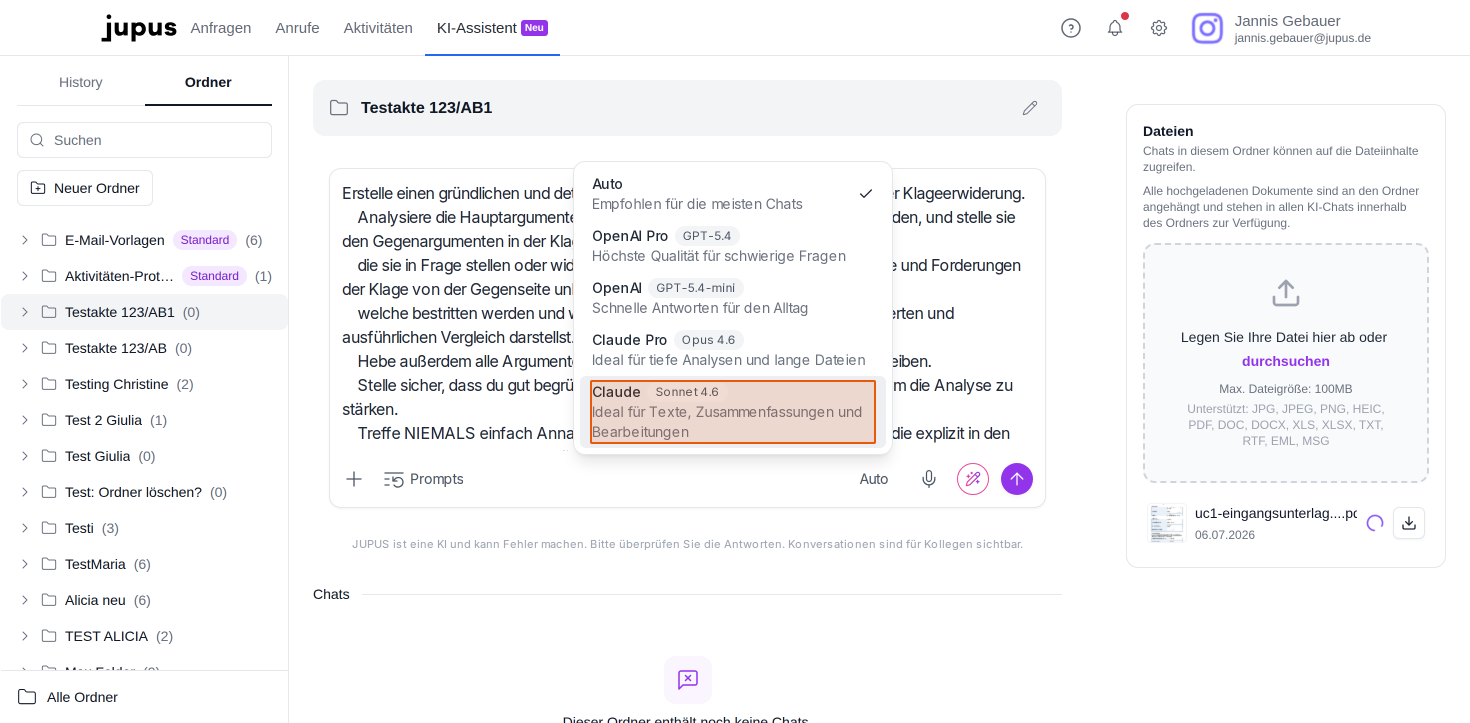Choose Claude Sonnet 4.6 model
Viewport: 1470px width, 723px height.
coord(733,412)
